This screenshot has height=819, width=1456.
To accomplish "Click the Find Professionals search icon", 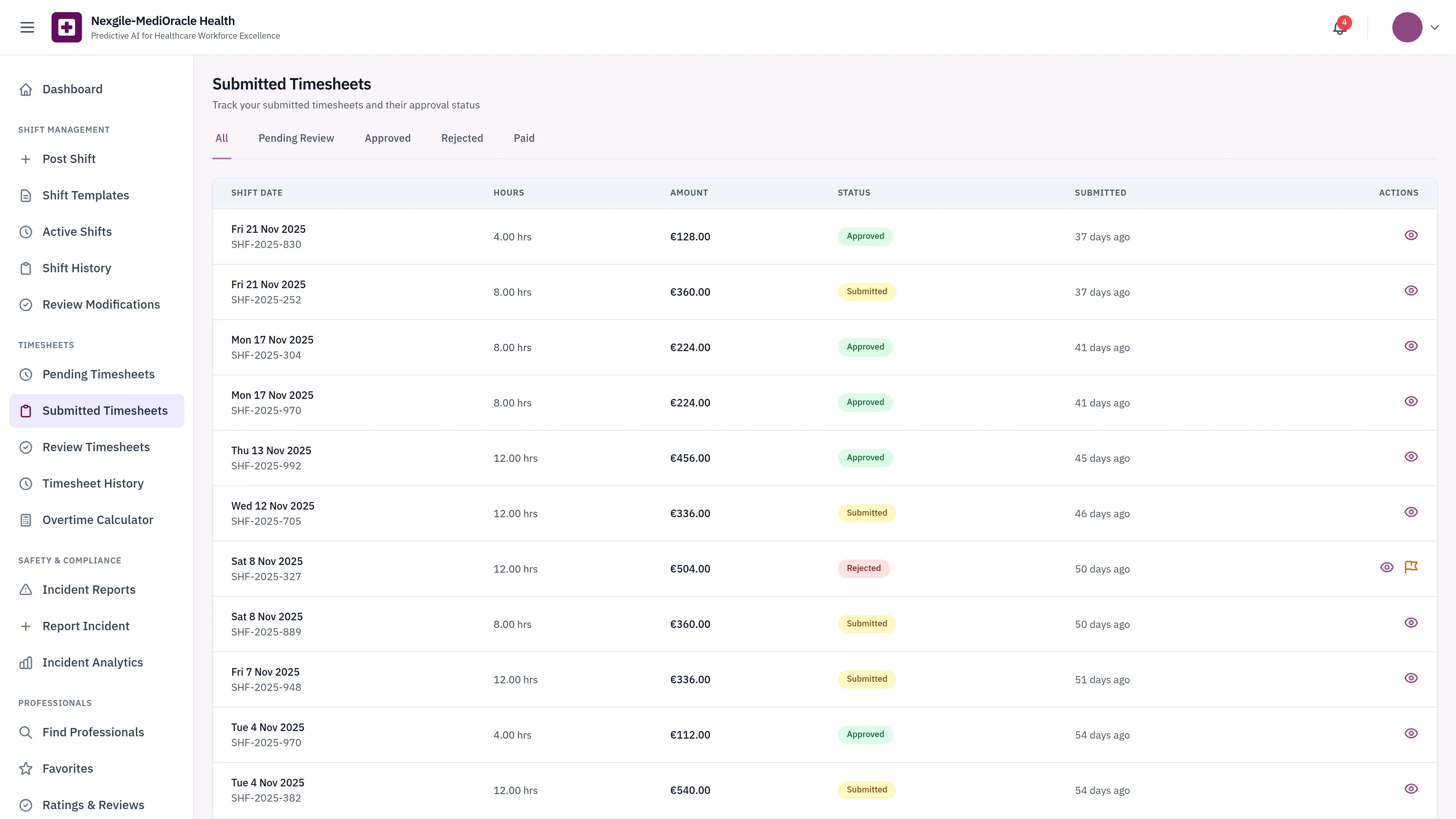I will 26,732.
